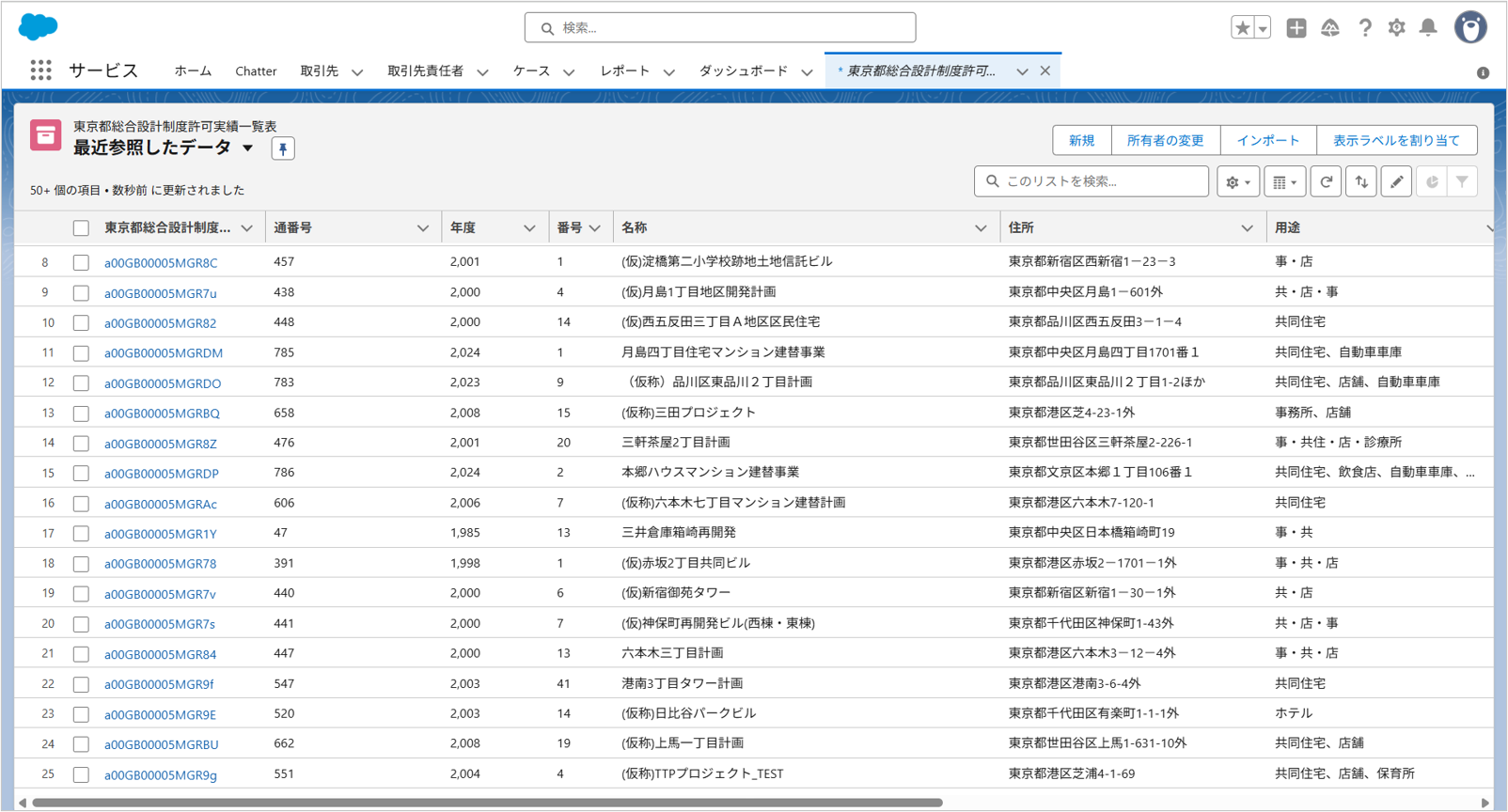Check the row for a00GB00005MGR9g
Screen dimensions: 1508x812
pyautogui.click(x=81, y=775)
